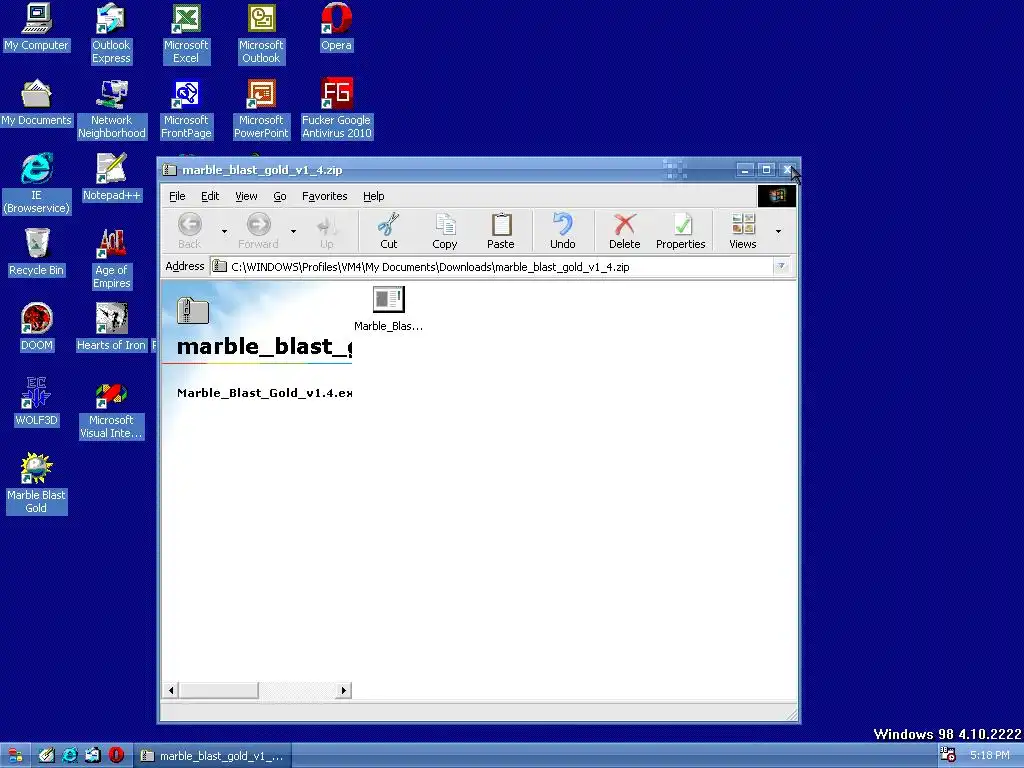Click Outlook Express quick launch icon
Viewport: 1024px width, 768px height.
(x=93, y=756)
